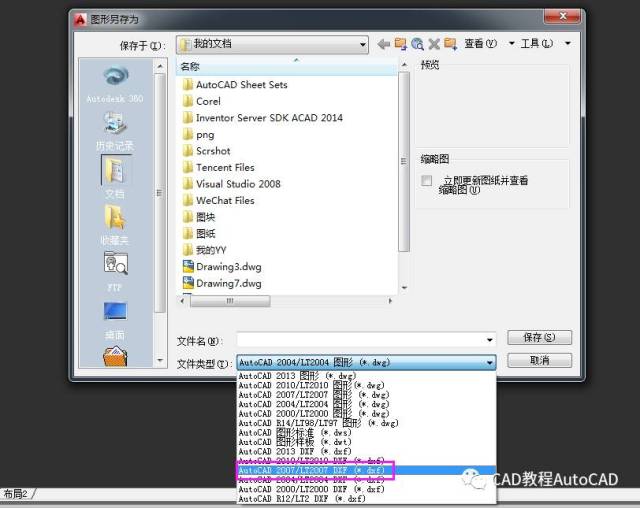Collapse the file type dropdown list
This screenshot has width=640, height=508.
pyautogui.click(x=489, y=362)
